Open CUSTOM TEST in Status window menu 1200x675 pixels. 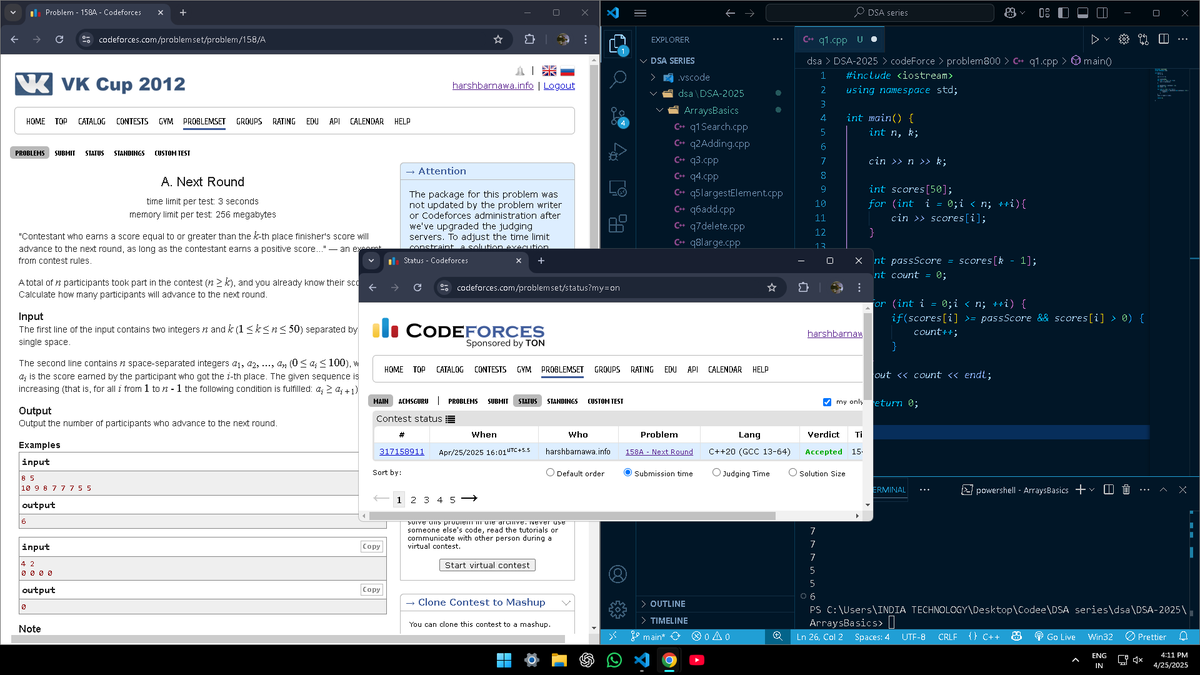(605, 401)
